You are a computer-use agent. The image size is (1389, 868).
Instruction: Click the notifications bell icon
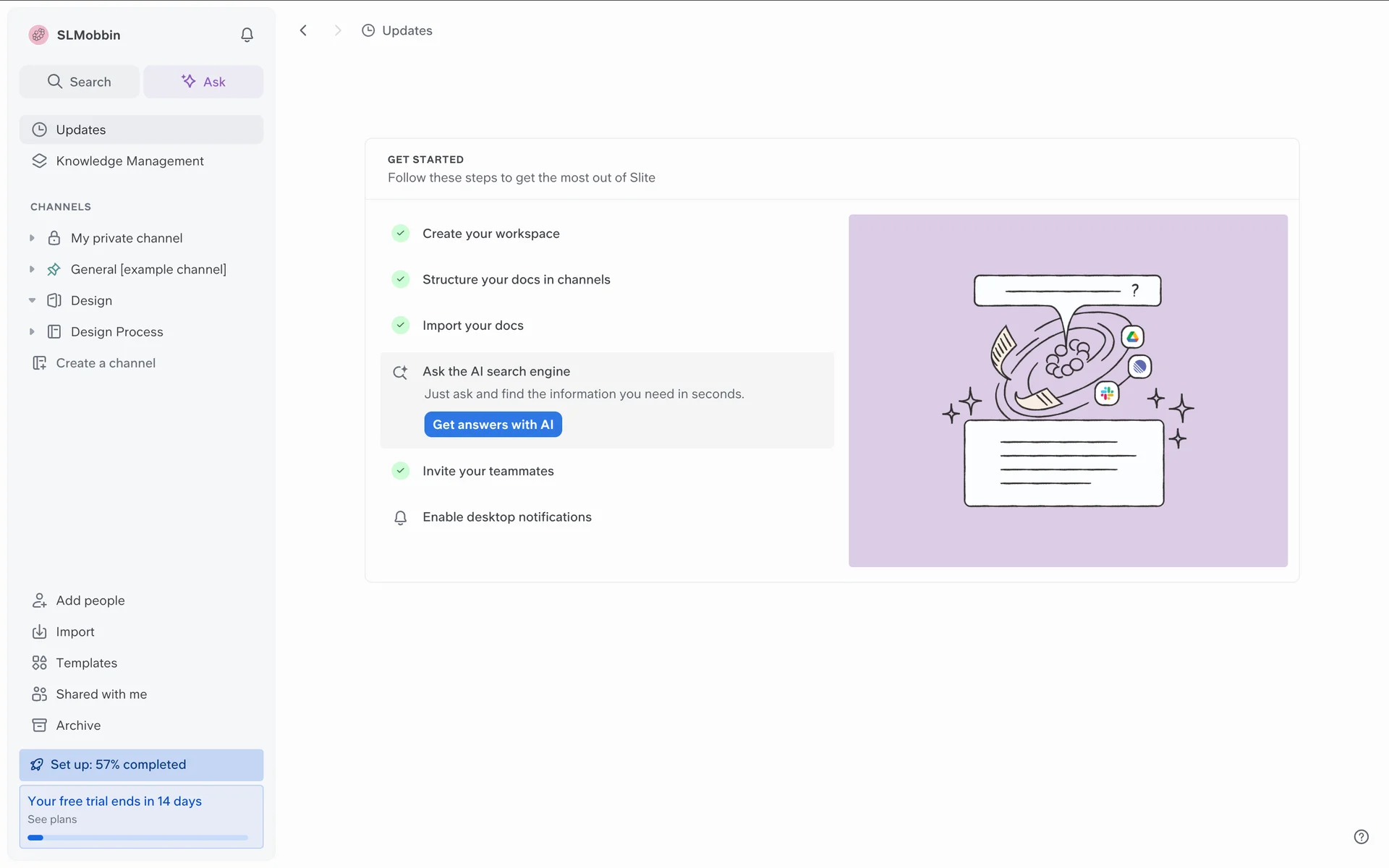[x=247, y=35]
